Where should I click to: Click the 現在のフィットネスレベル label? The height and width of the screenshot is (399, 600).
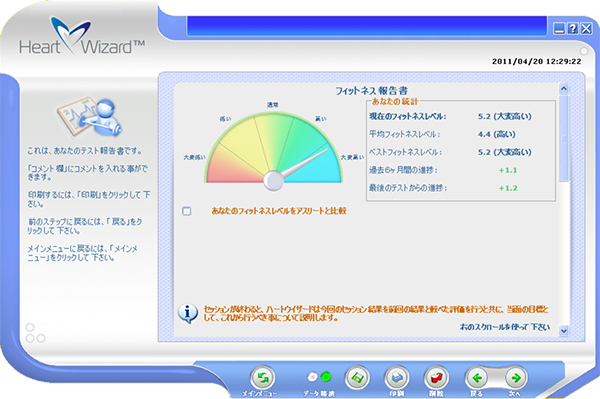(x=408, y=116)
